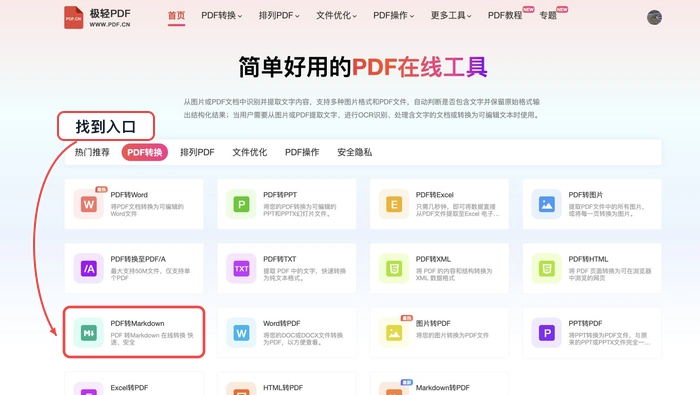The image size is (700, 395).
Task: Click the PDF转PPT green P icon
Action: pyautogui.click(x=242, y=204)
